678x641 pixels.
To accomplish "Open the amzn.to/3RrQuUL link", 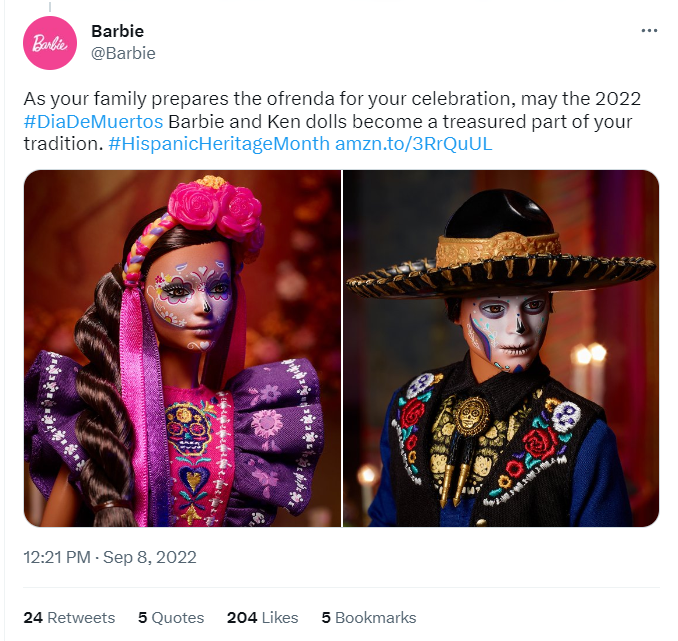I will click(413, 144).
